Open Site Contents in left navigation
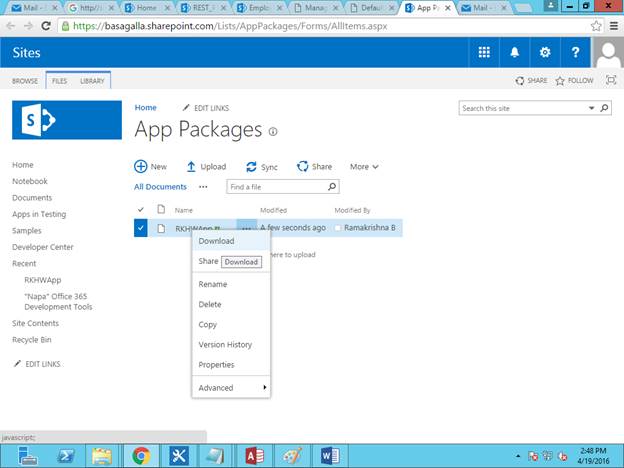Screen dimensions: 624x468 pyautogui.click(x=35, y=323)
